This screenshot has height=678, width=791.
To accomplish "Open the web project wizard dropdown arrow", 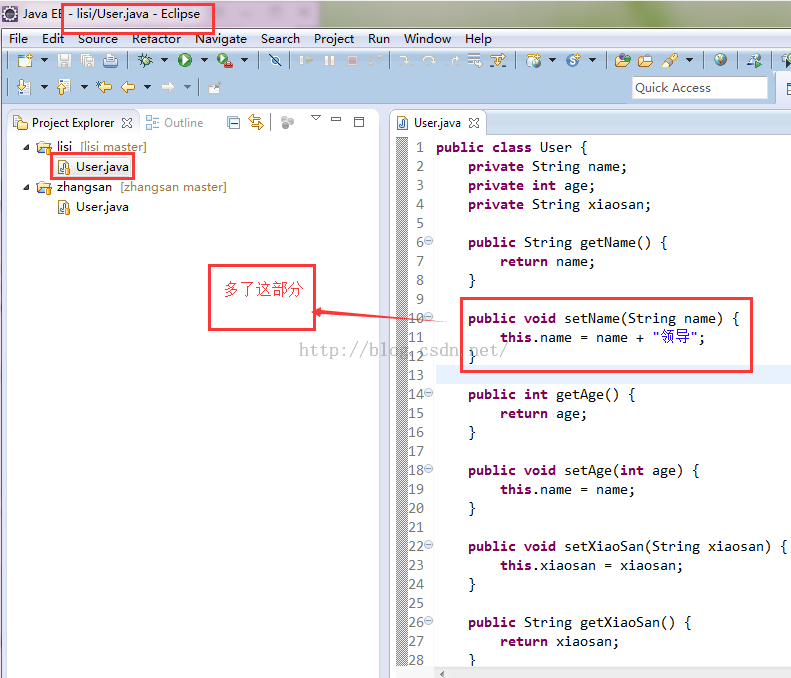I will pos(552,61).
